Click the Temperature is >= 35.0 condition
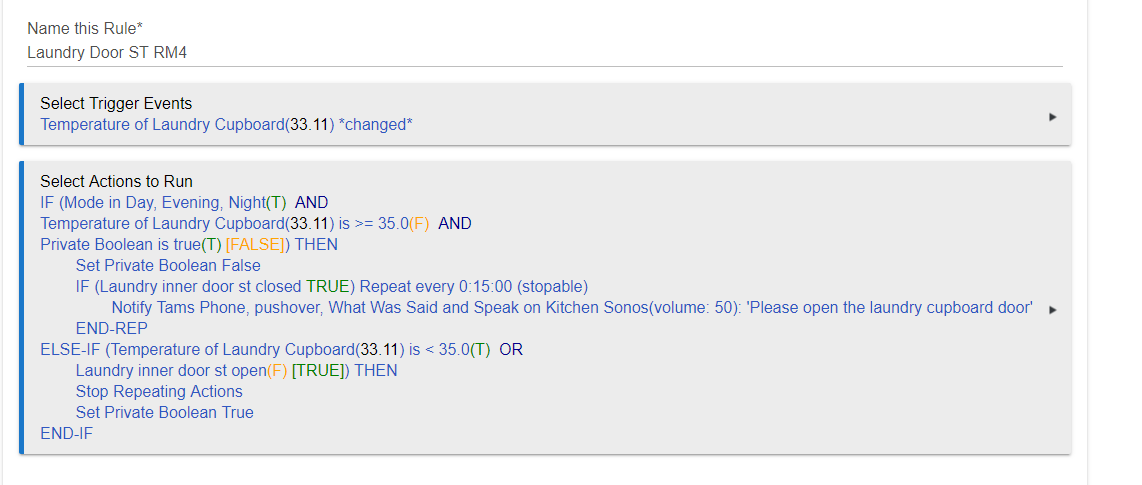Viewport: 1142px width, 485px height. [256, 224]
